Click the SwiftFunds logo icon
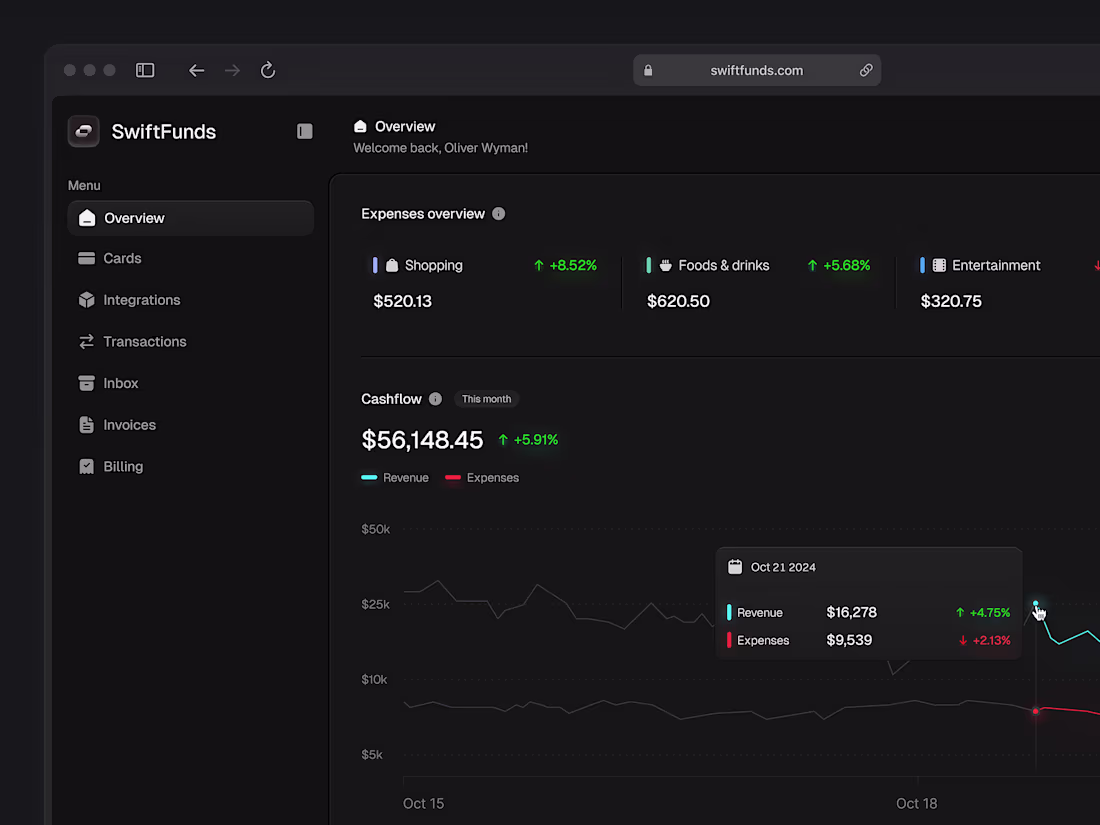The image size is (1100, 825). (83, 131)
